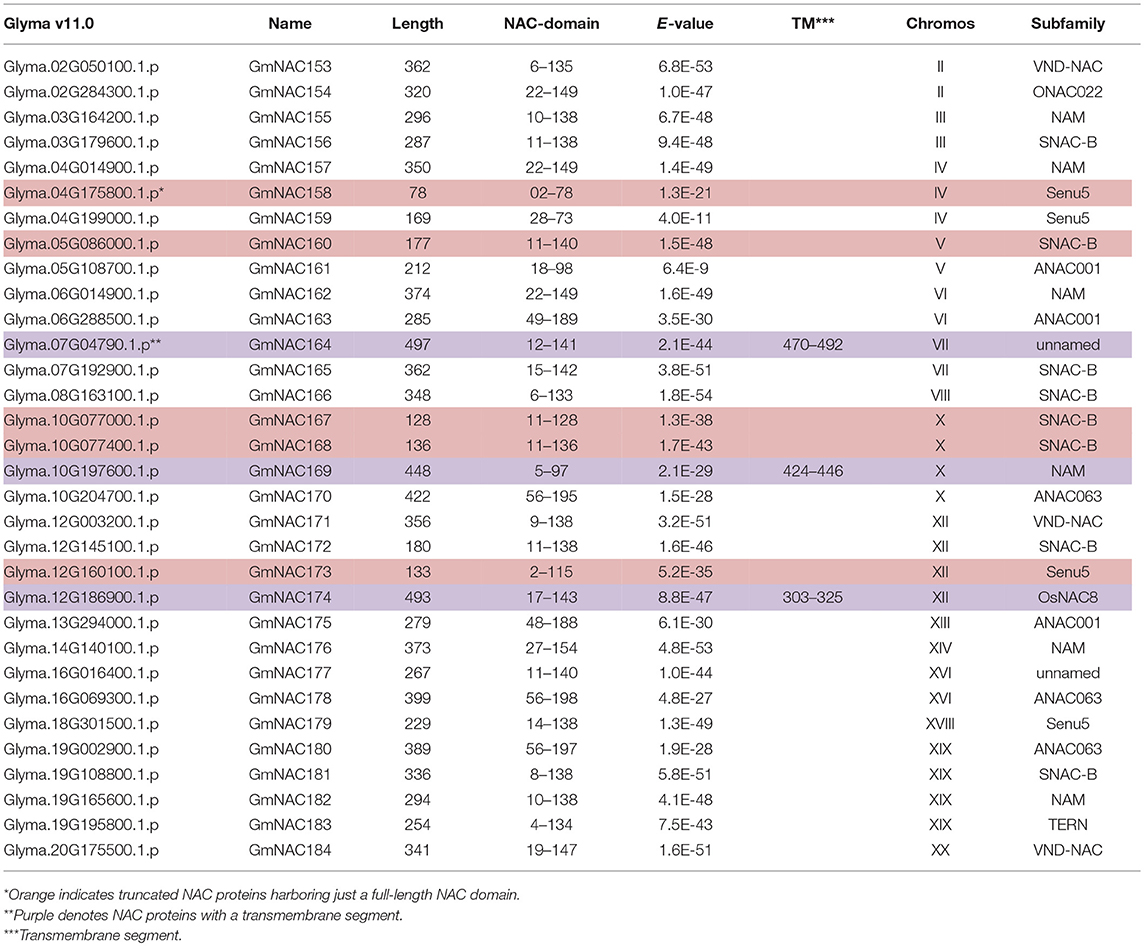Click the E-value 6.4E-9
The image size is (1144, 946).
pos(685,268)
